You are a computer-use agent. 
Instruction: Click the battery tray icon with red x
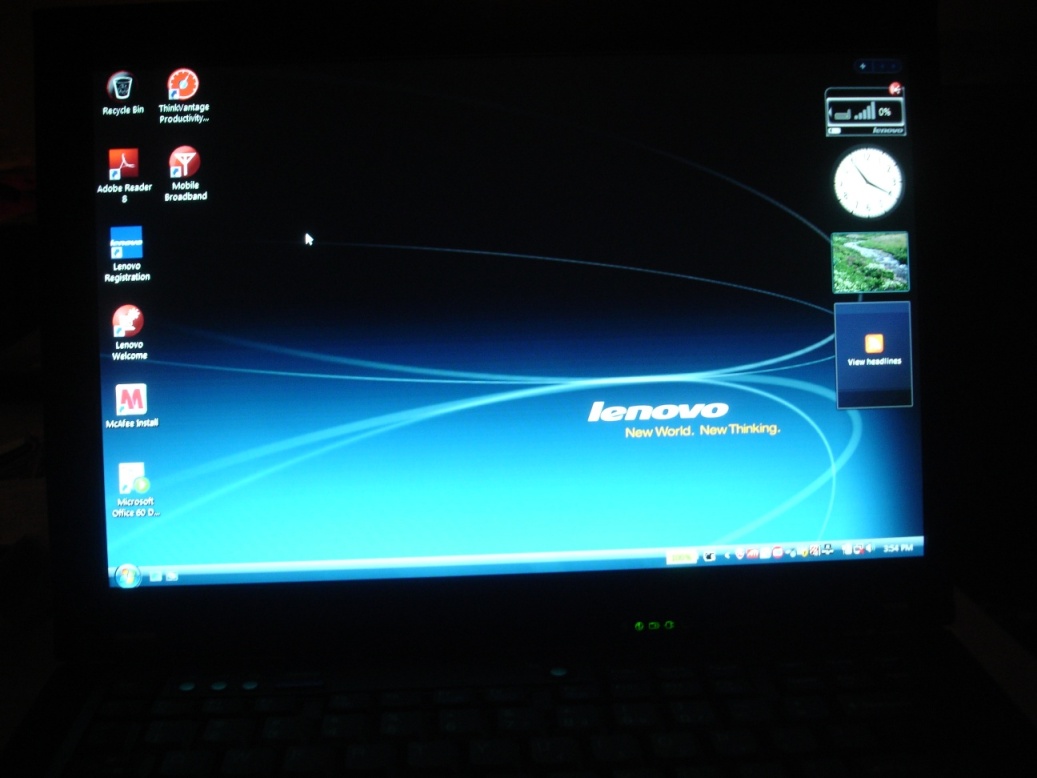(x=858, y=549)
